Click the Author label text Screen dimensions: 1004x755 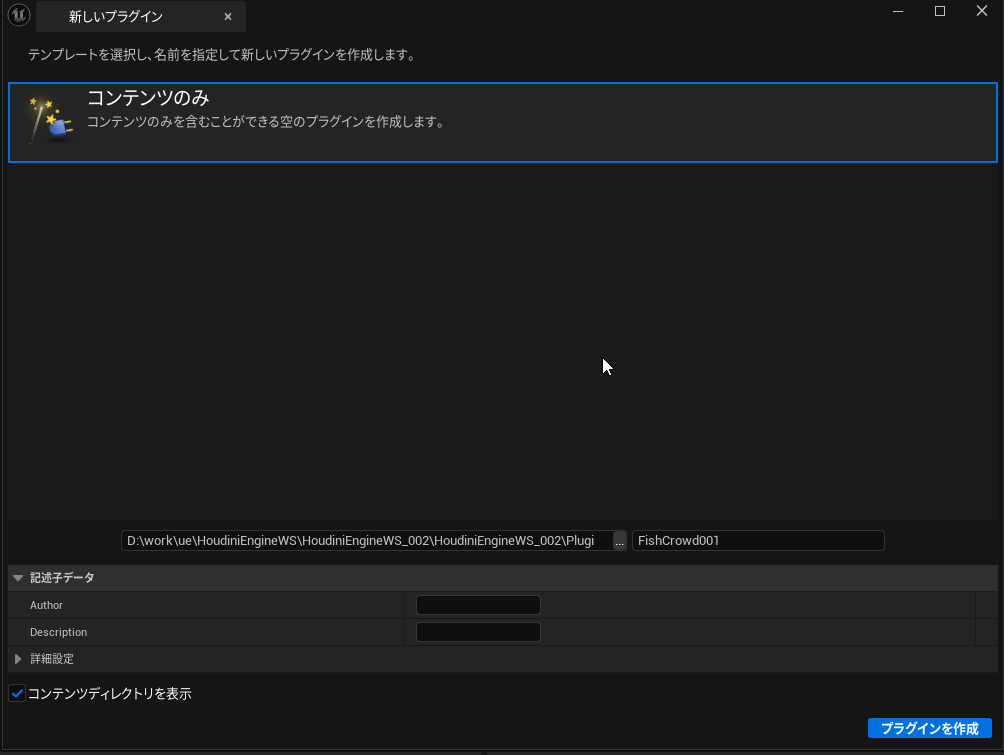point(46,605)
